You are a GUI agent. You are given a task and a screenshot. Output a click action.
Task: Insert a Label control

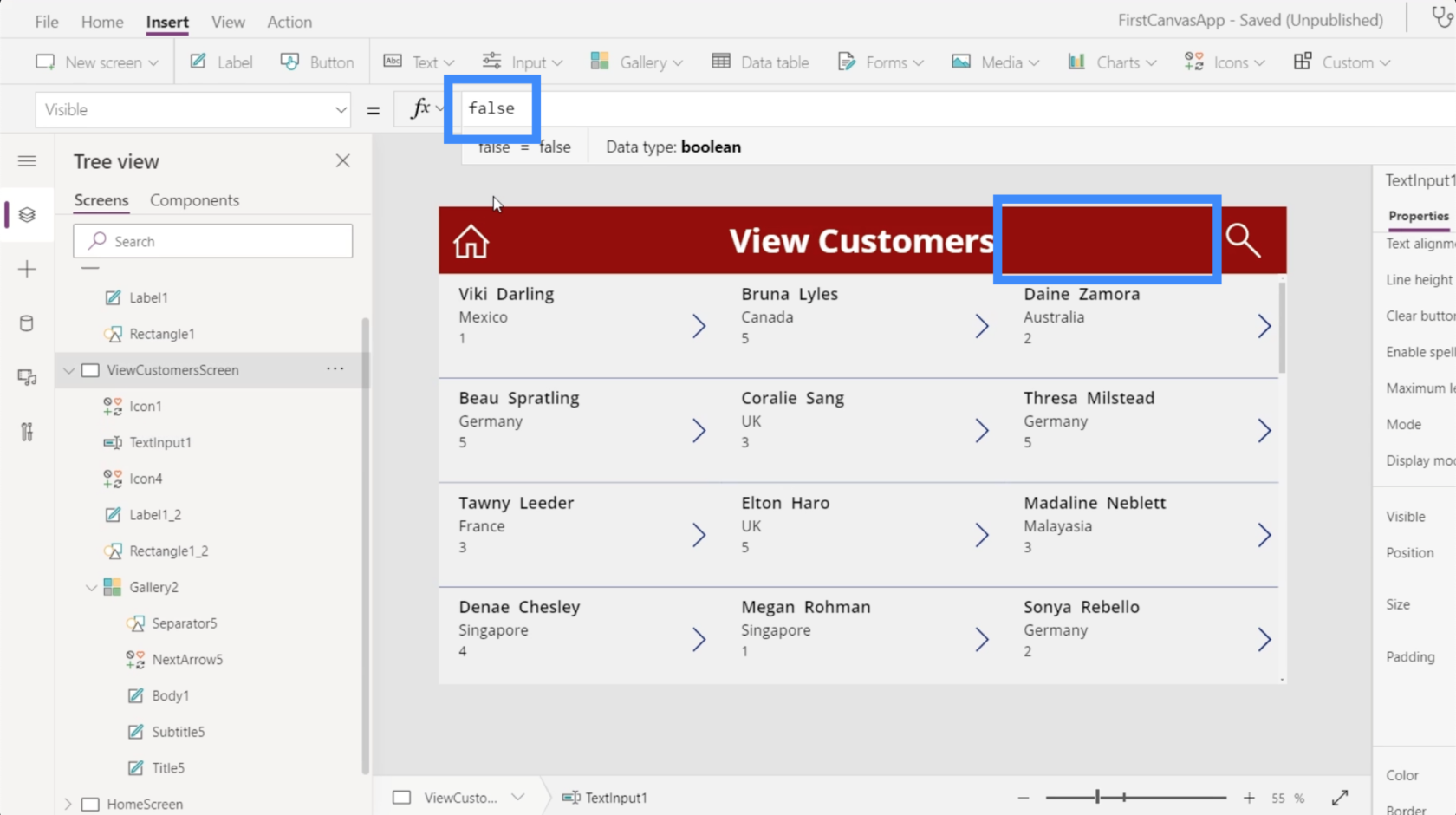point(221,62)
